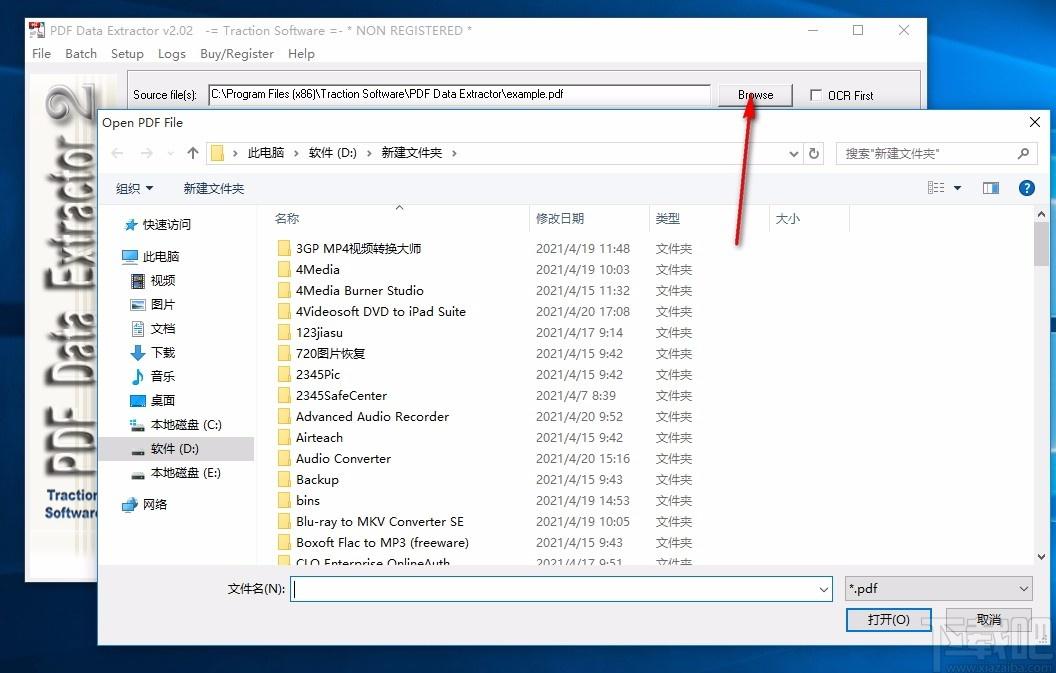Click the 2345Pic folder icon

(x=284, y=375)
